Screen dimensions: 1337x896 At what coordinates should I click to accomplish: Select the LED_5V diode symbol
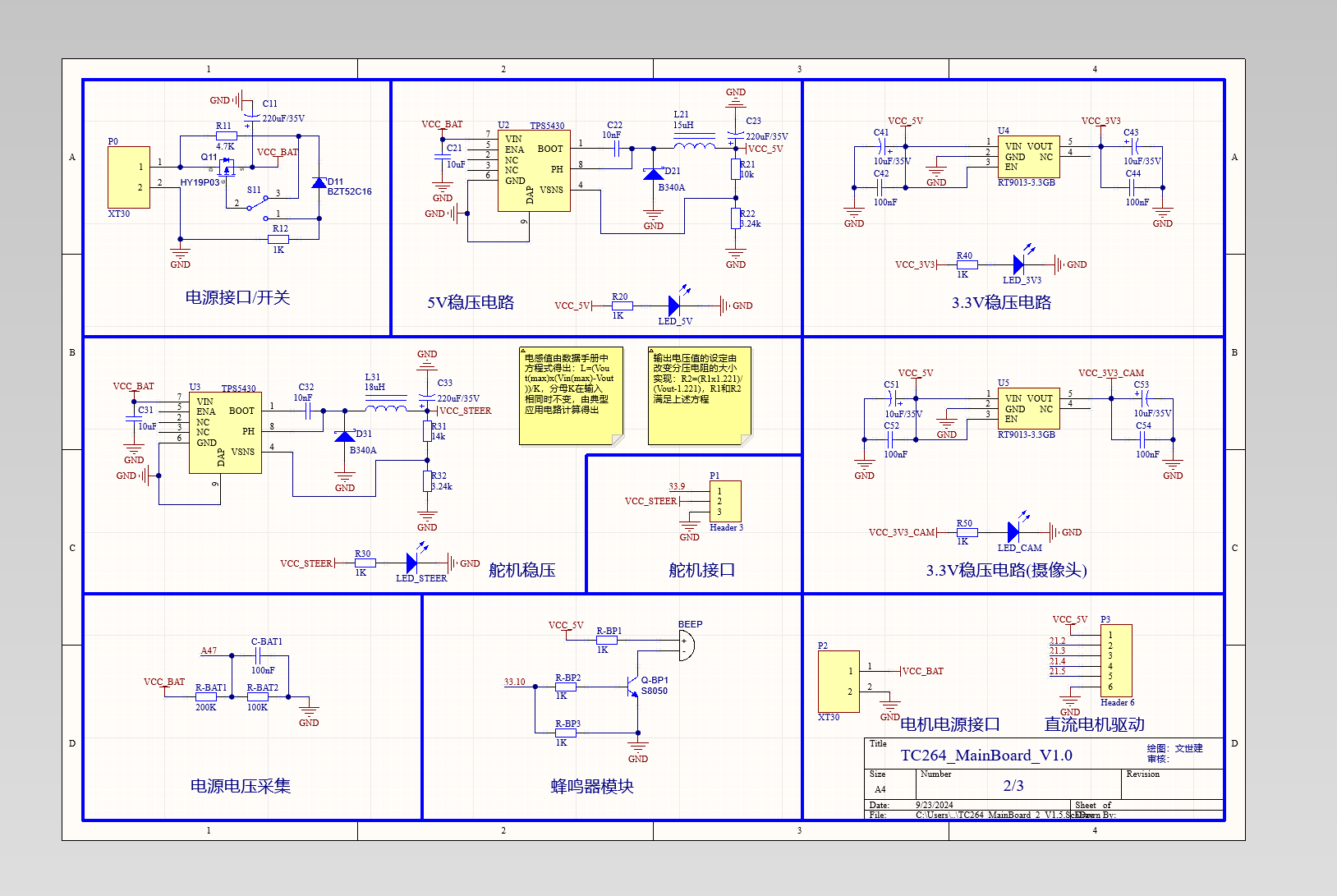pos(674,306)
